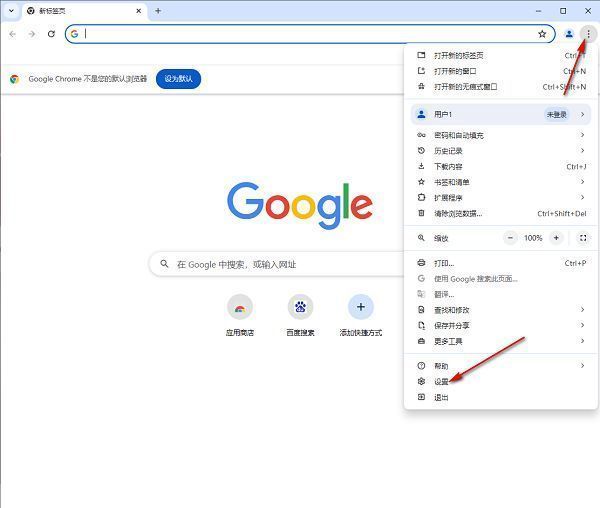Open the 应用商店 shortcut icon
600x508 pixels.
tap(240, 307)
